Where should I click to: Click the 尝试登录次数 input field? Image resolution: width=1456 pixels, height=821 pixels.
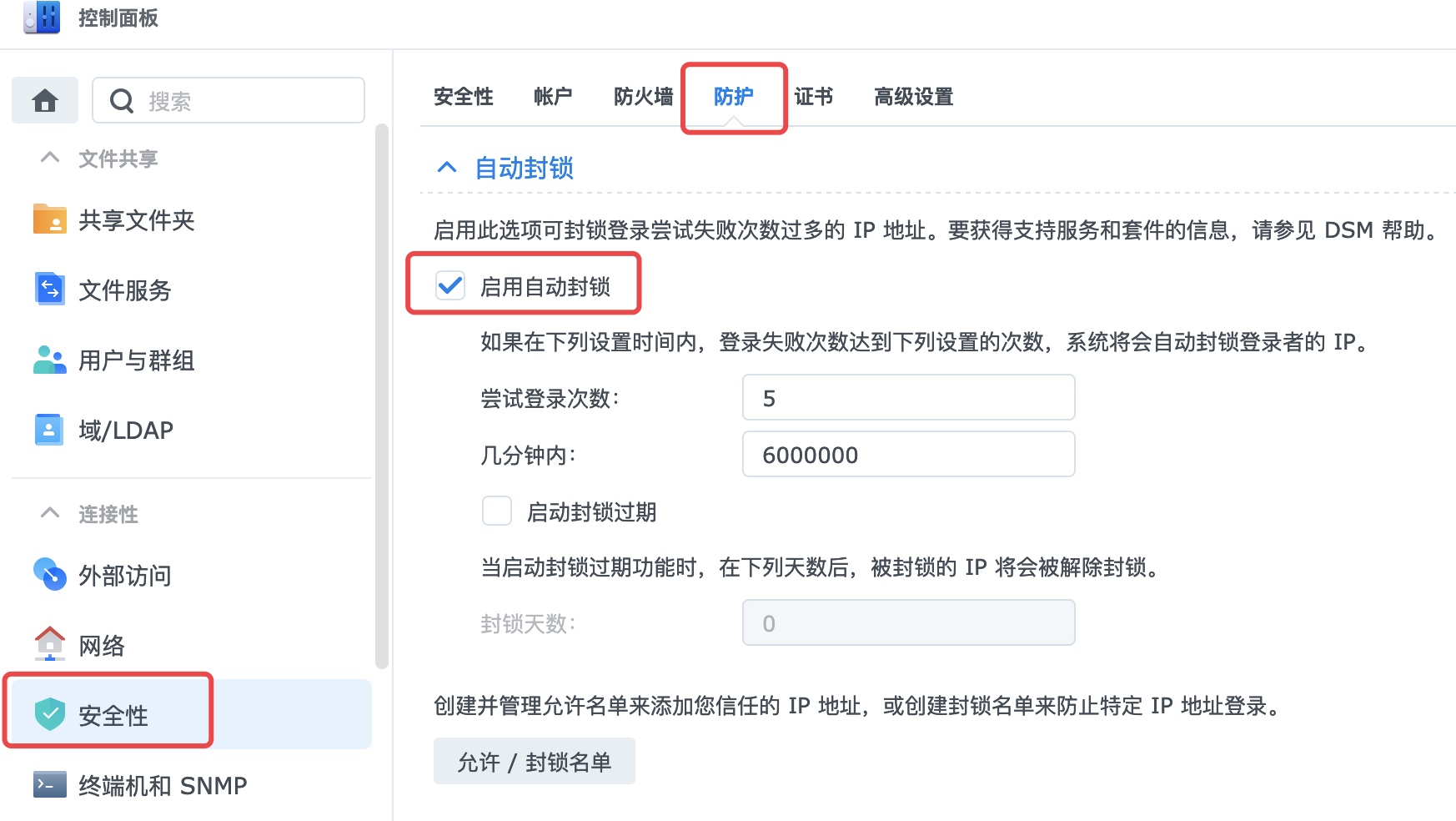(x=908, y=397)
